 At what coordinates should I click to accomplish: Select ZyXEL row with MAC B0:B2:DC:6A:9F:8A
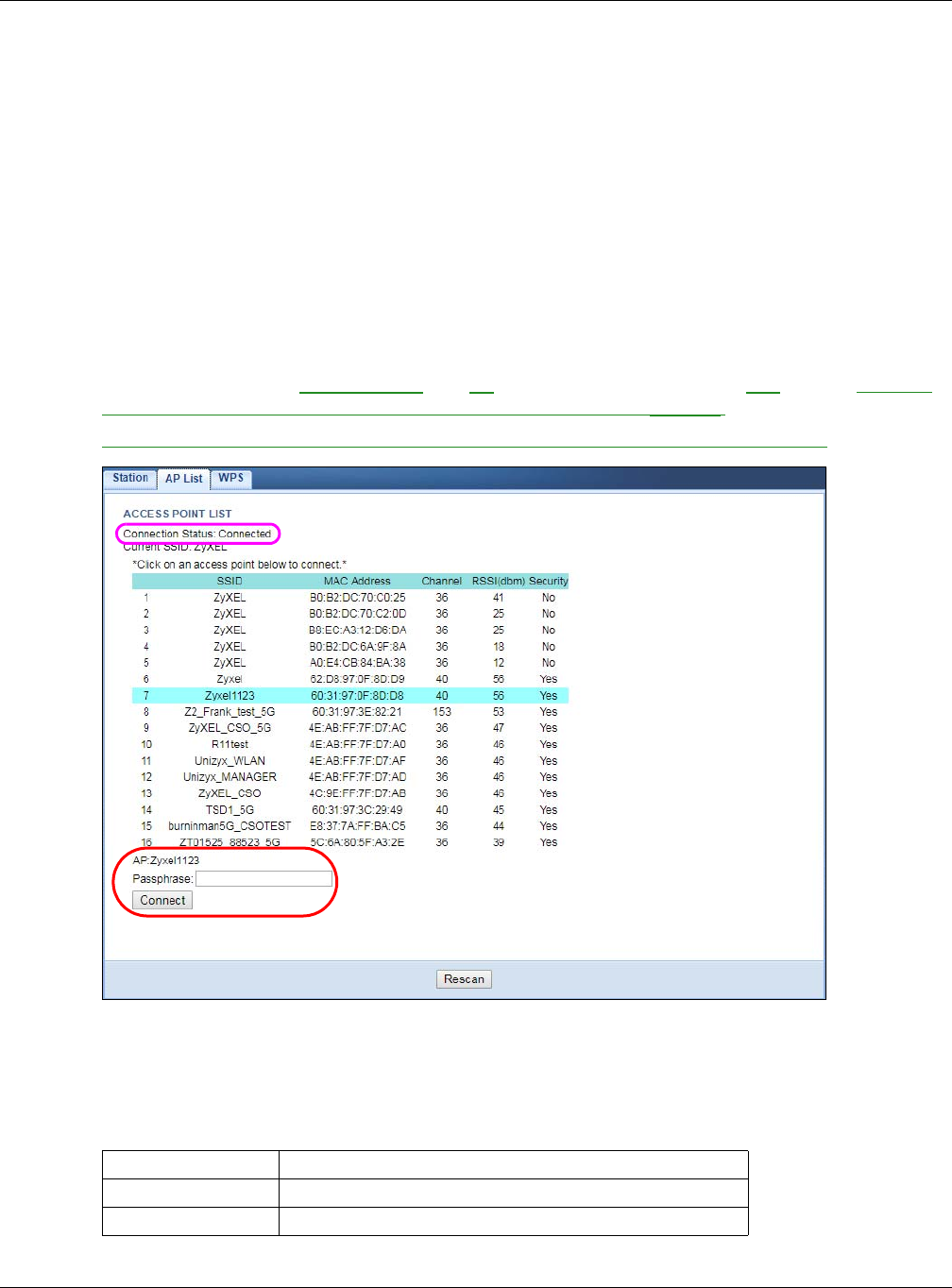tap(350, 647)
